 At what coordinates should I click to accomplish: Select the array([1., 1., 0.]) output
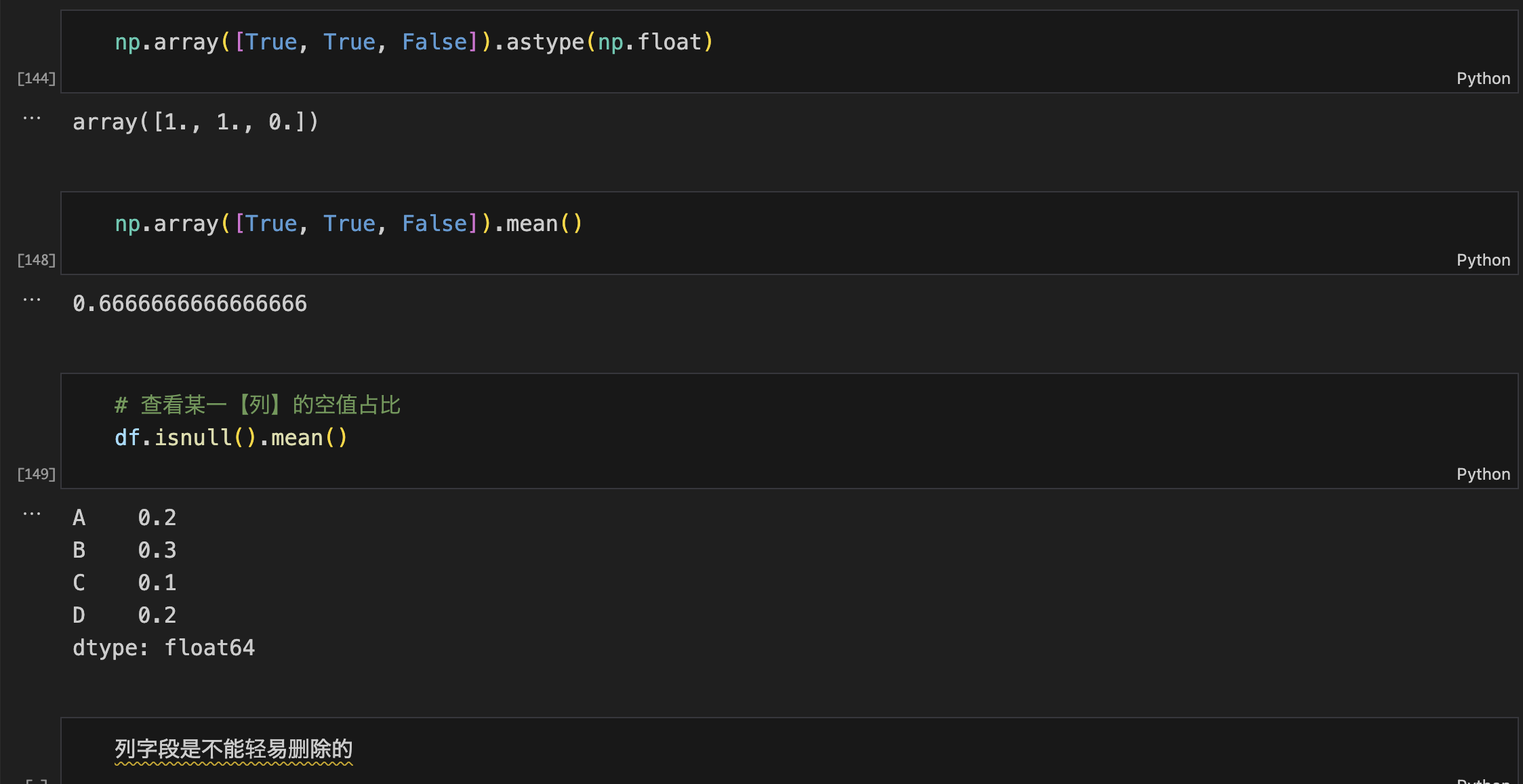196,122
